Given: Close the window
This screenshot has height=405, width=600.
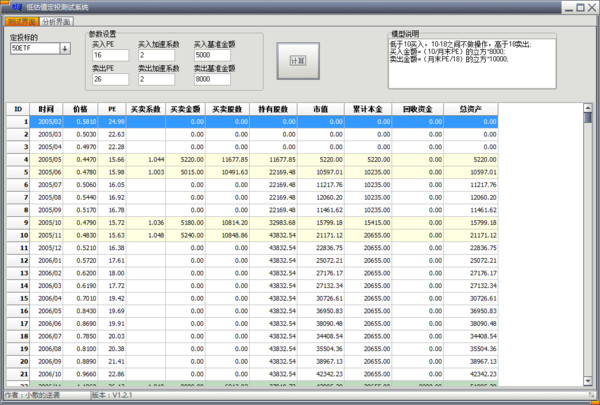Looking at the screenshot, I should click(x=592, y=7).
